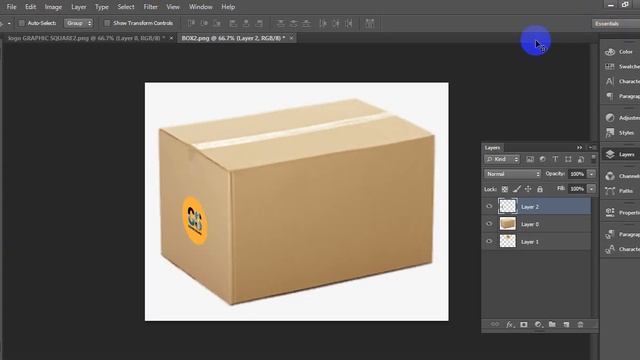The image size is (640, 360).
Task: Open the File menu
Action: [x=11, y=7]
